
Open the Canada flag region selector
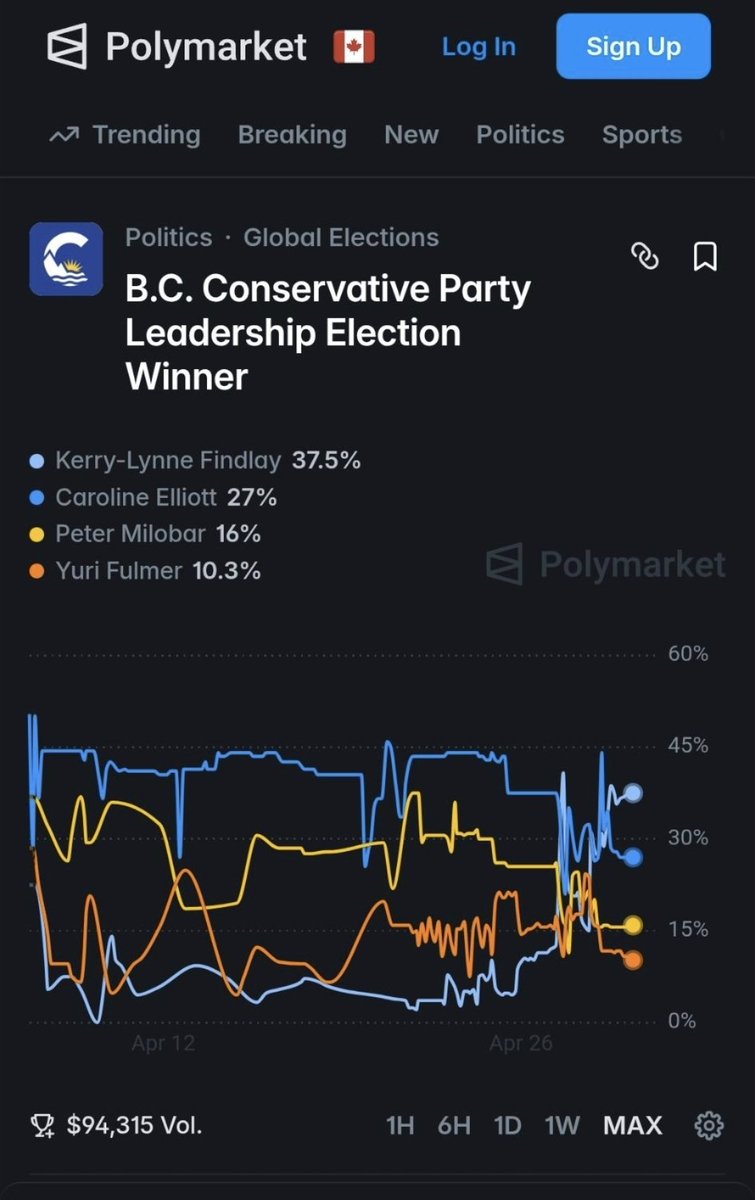point(354,47)
